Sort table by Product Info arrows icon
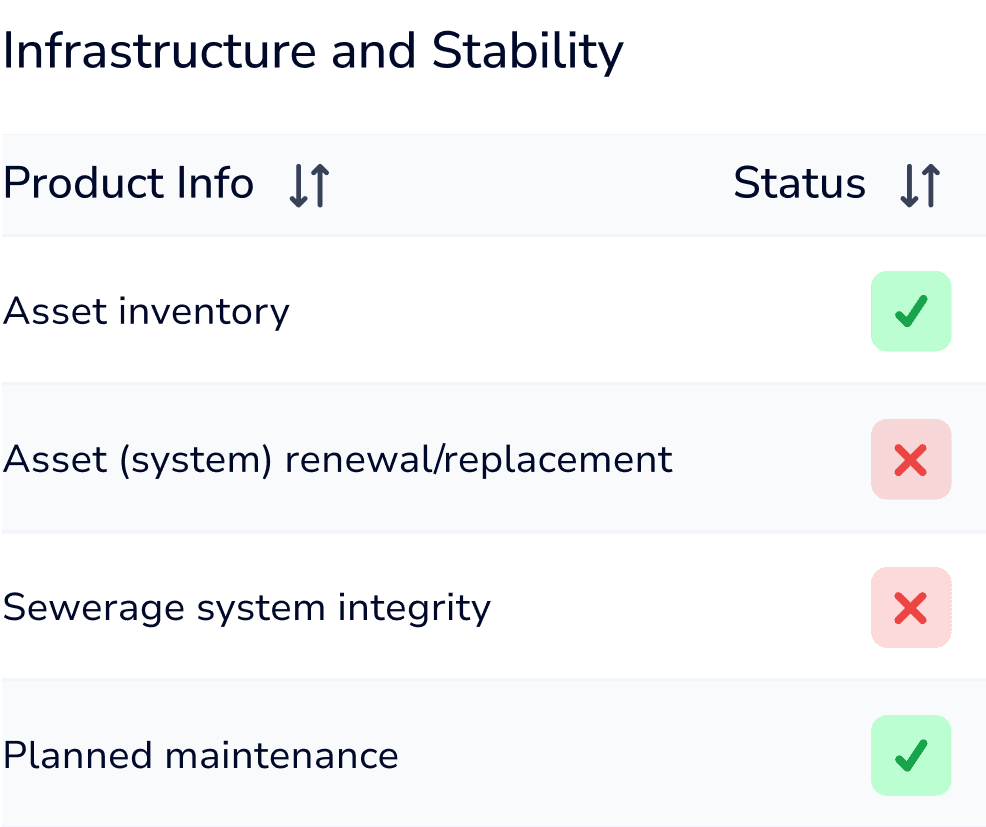 [309, 186]
